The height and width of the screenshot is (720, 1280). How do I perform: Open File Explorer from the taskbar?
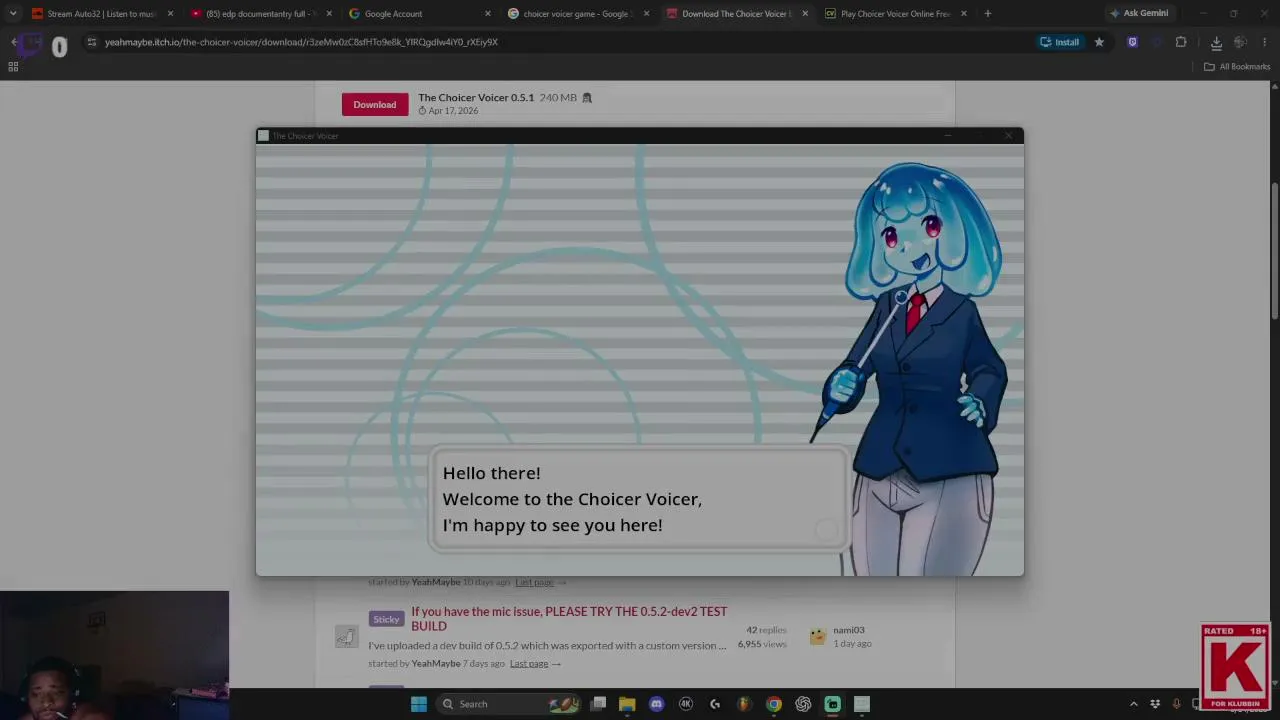pos(627,704)
